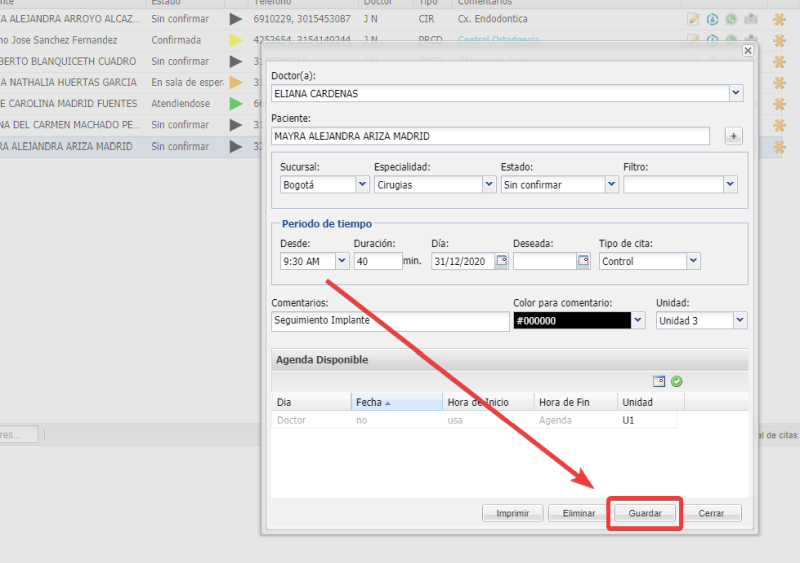Click the Guardar button
Image resolution: width=800 pixels, height=563 pixels.
[x=645, y=513]
